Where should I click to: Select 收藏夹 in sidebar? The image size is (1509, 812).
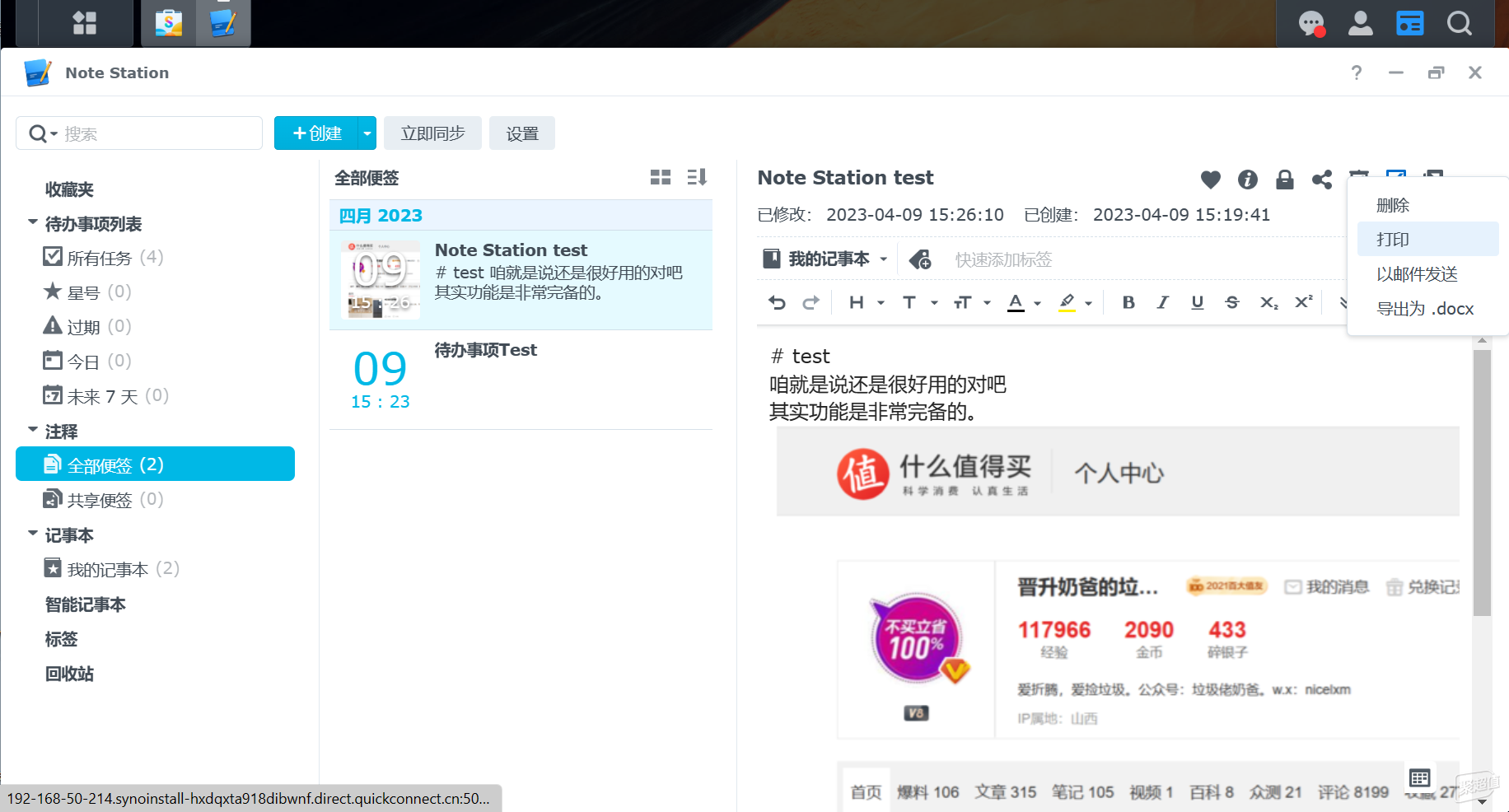point(69,189)
